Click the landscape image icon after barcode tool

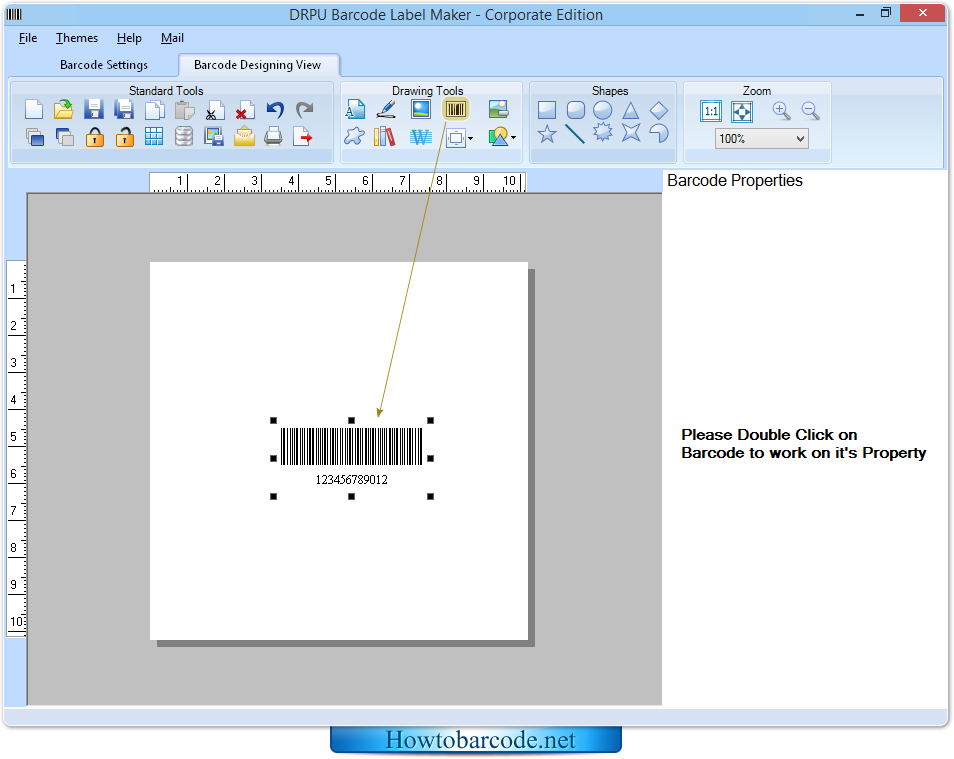[498, 110]
